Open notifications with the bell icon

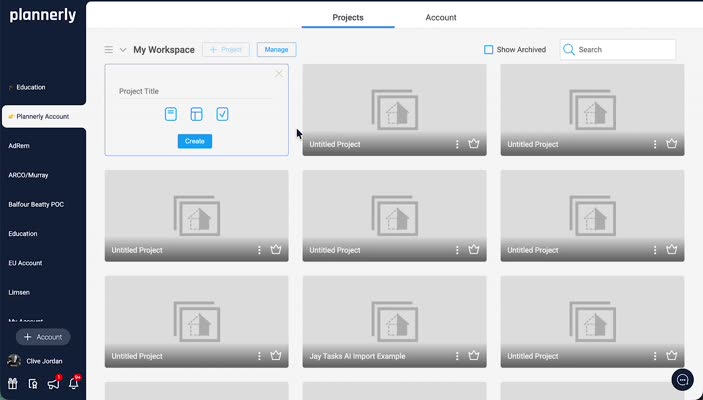pos(74,384)
